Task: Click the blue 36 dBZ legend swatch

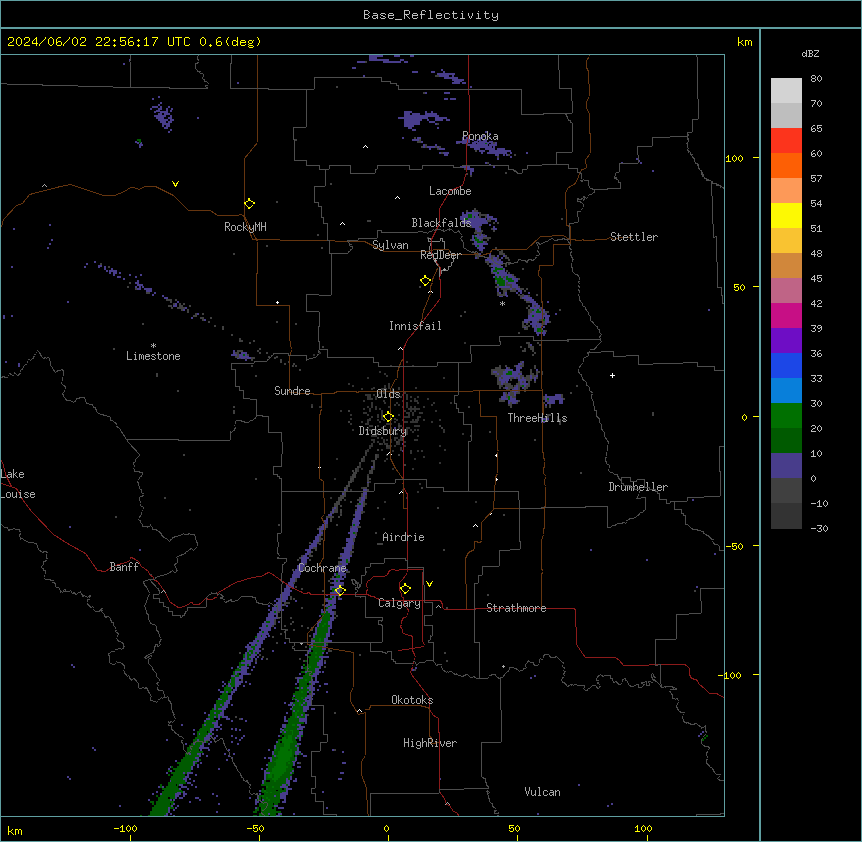Action: pyautogui.click(x=786, y=365)
